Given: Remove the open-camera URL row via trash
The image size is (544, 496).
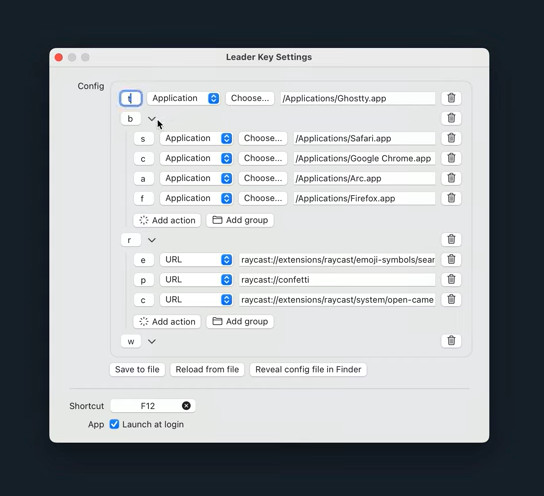Looking at the screenshot, I should [451, 300].
